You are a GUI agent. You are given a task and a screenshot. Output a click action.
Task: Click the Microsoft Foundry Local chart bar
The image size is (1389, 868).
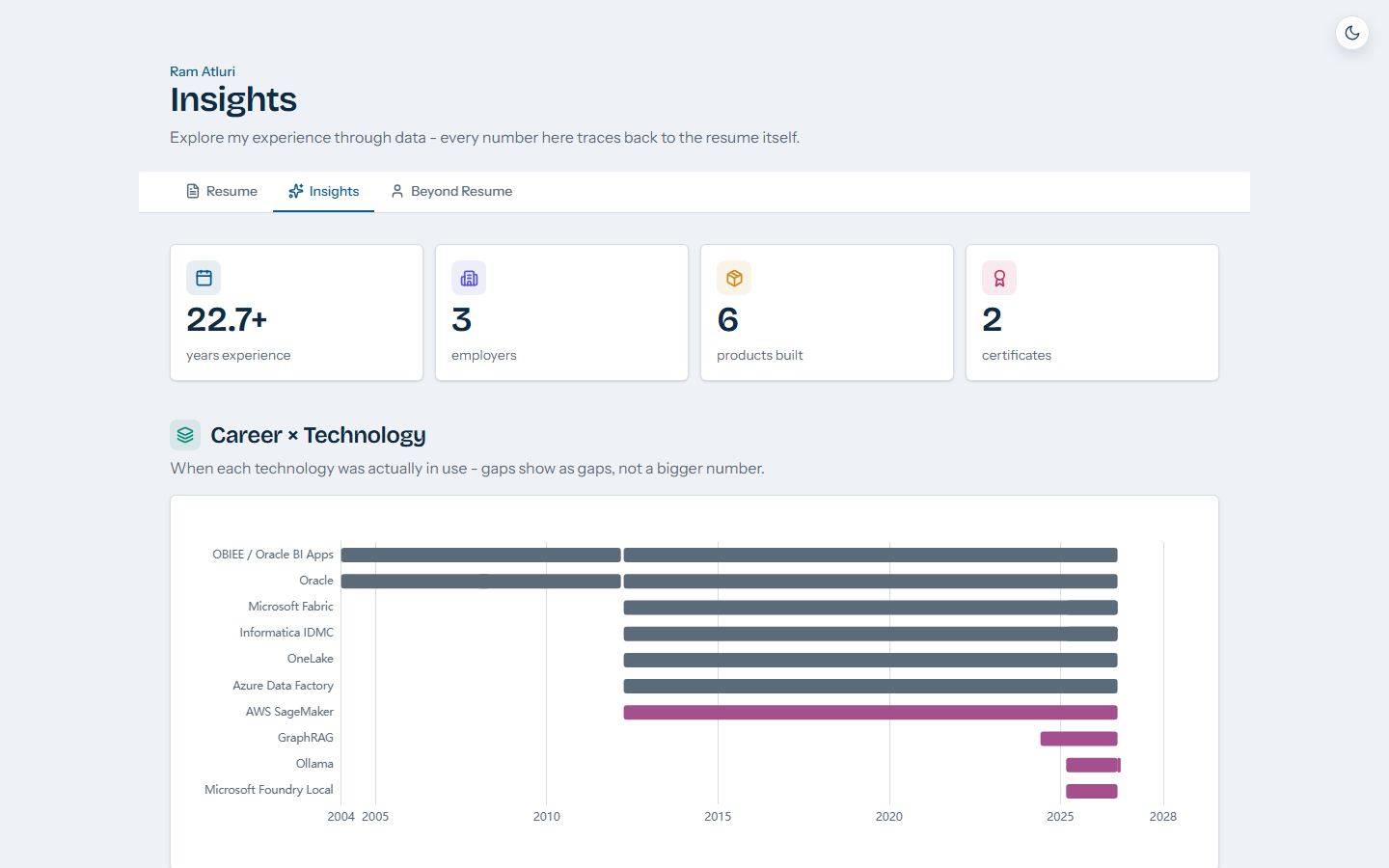pyautogui.click(x=1092, y=791)
